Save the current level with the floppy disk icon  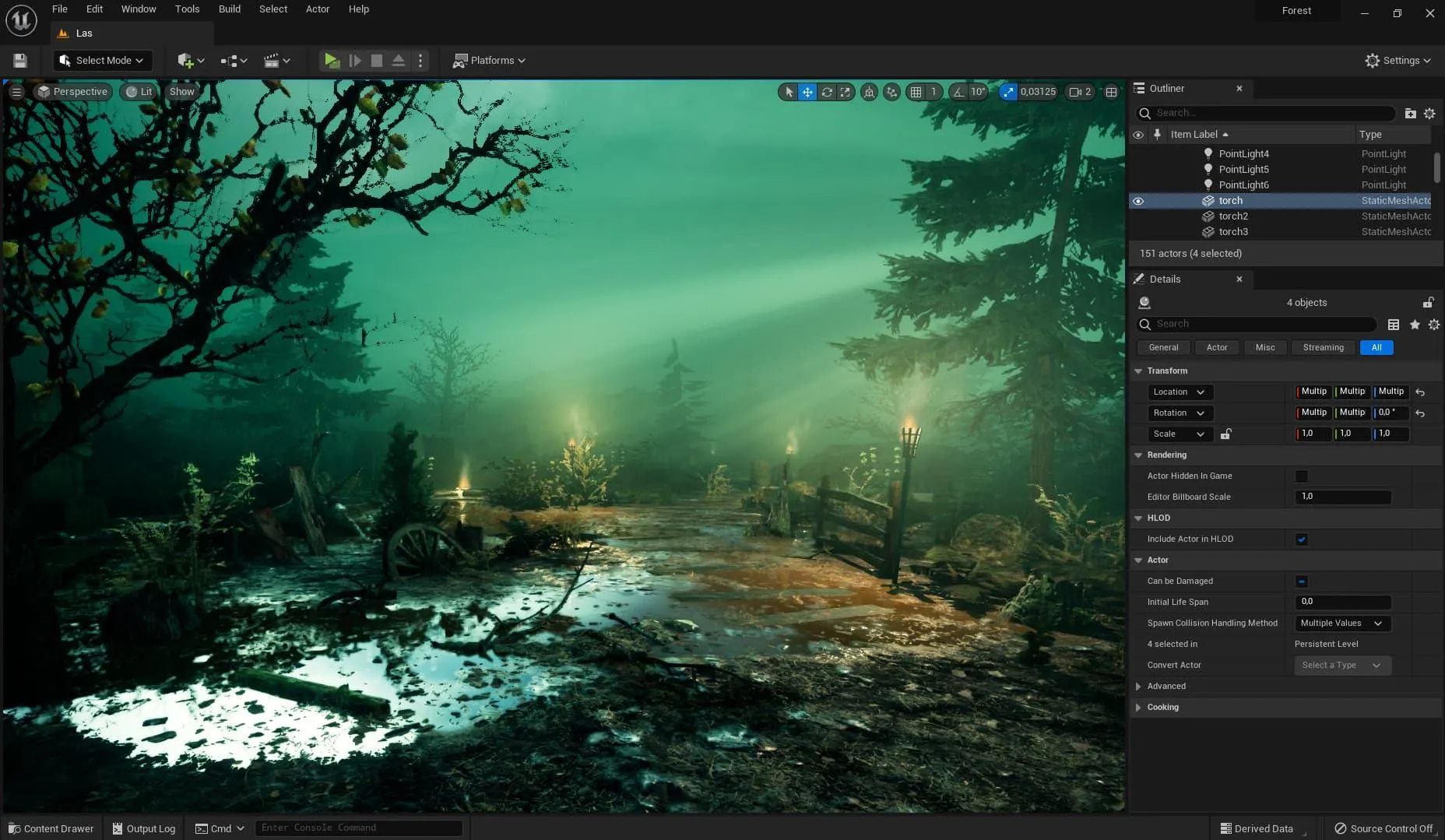click(20, 60)
